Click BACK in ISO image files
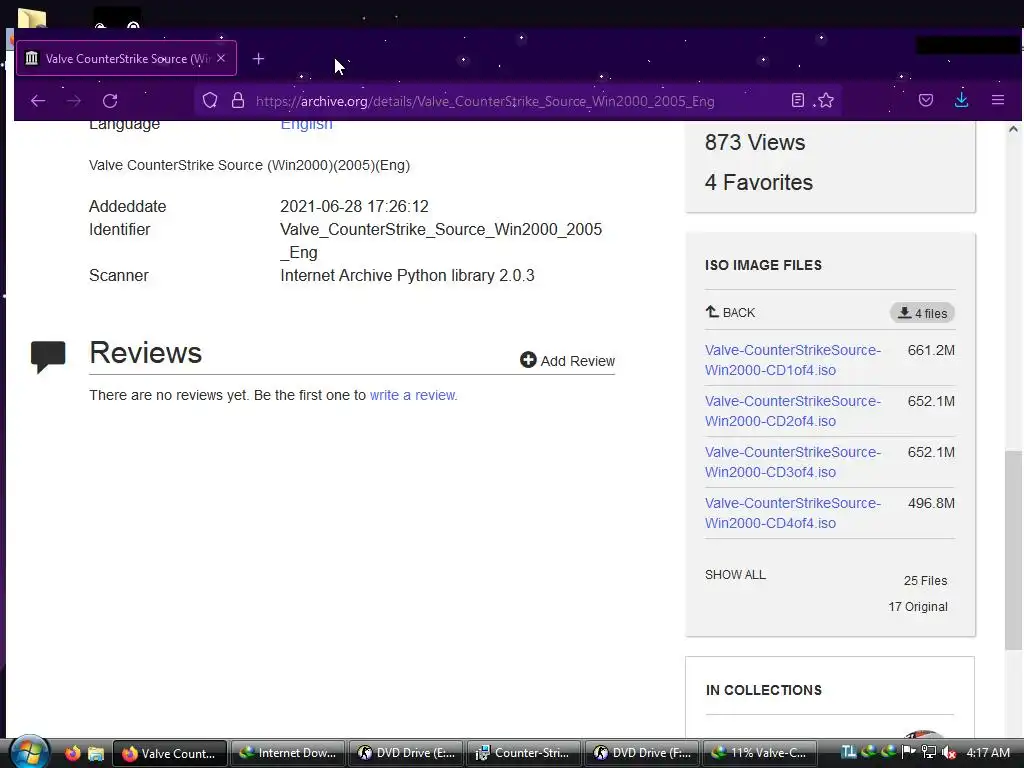 [730, 312]
